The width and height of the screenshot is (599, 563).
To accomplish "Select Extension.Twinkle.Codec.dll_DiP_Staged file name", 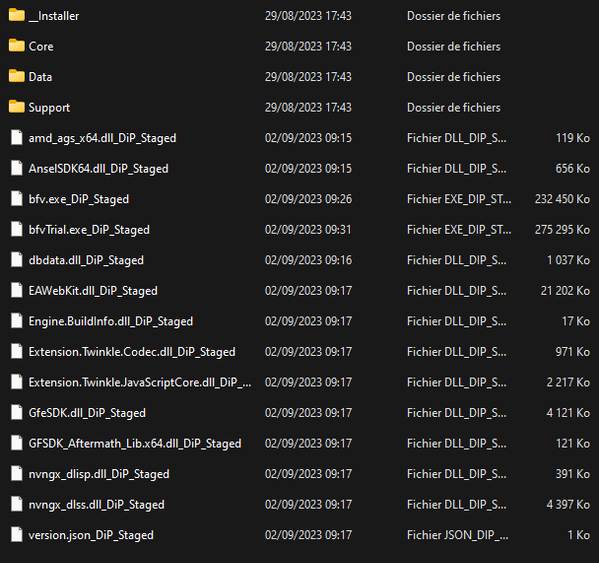I will click(x=132, y=352).
